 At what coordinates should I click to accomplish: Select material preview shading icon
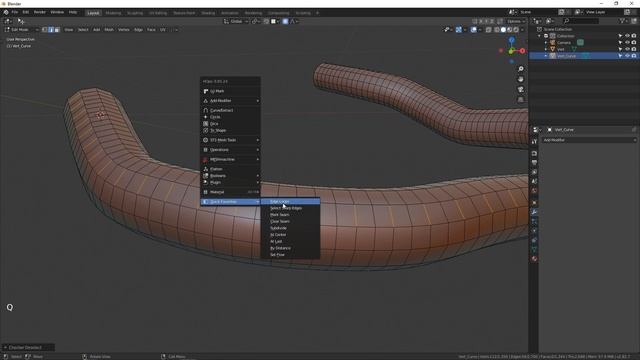pyautogui.click(x=509, y=30)
